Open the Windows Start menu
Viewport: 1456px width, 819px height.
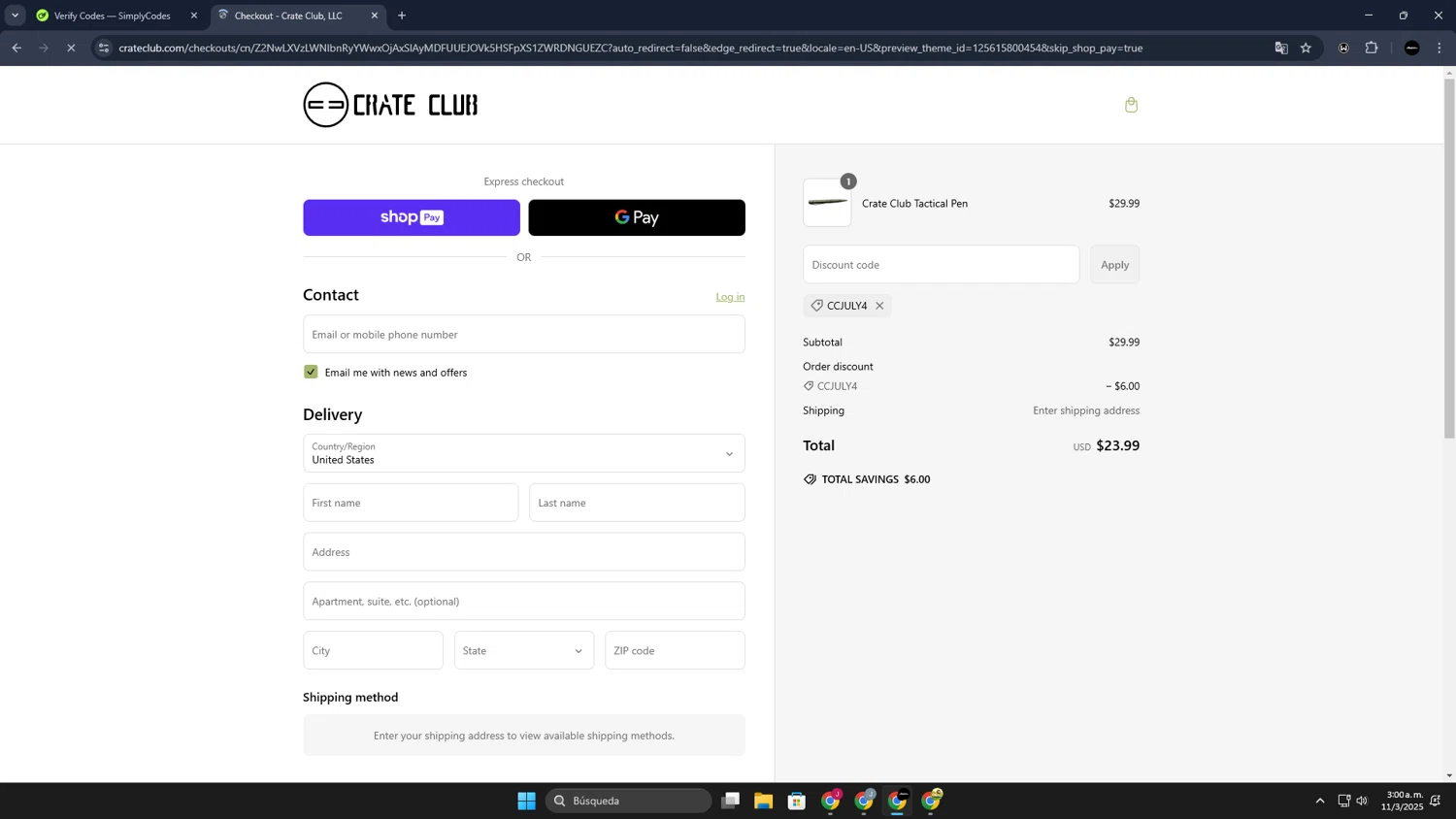click(x=526, y=801)
